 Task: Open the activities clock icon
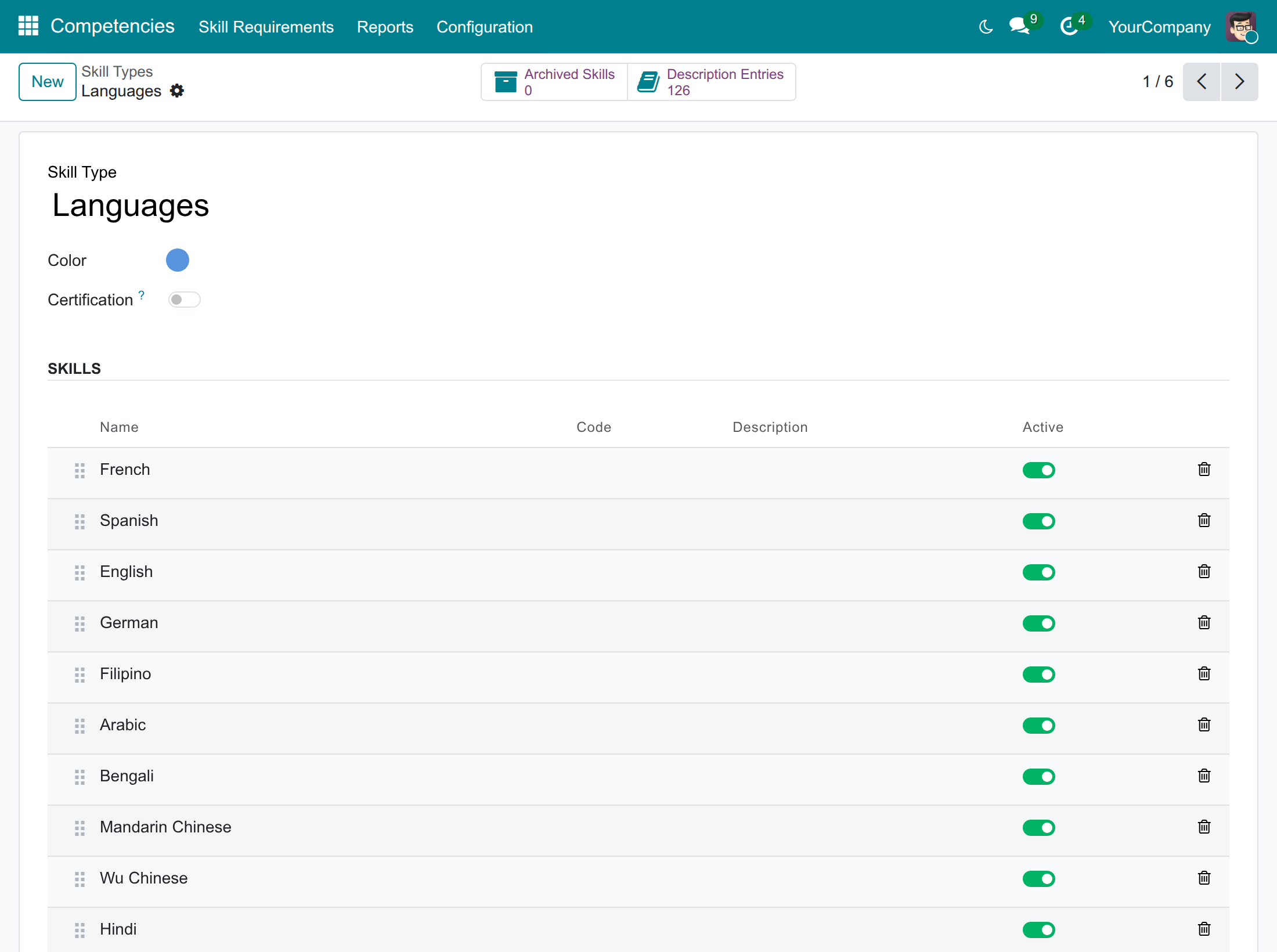click(x=1069, y=26)
